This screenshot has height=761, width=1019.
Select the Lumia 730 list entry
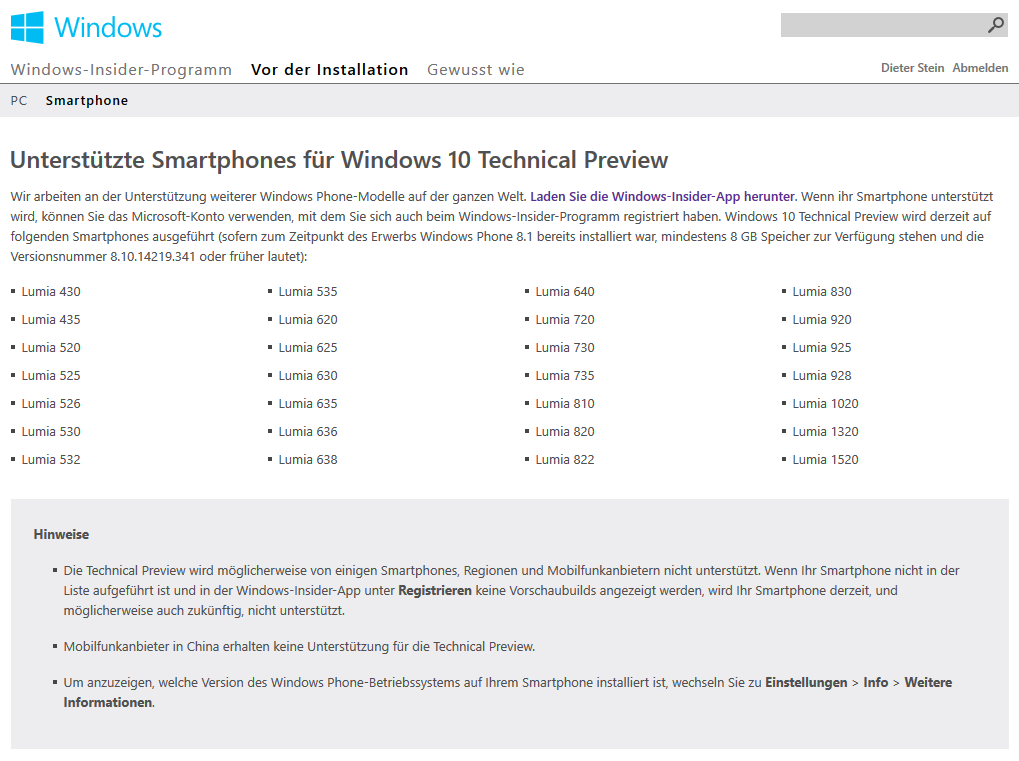click(565, 348)
